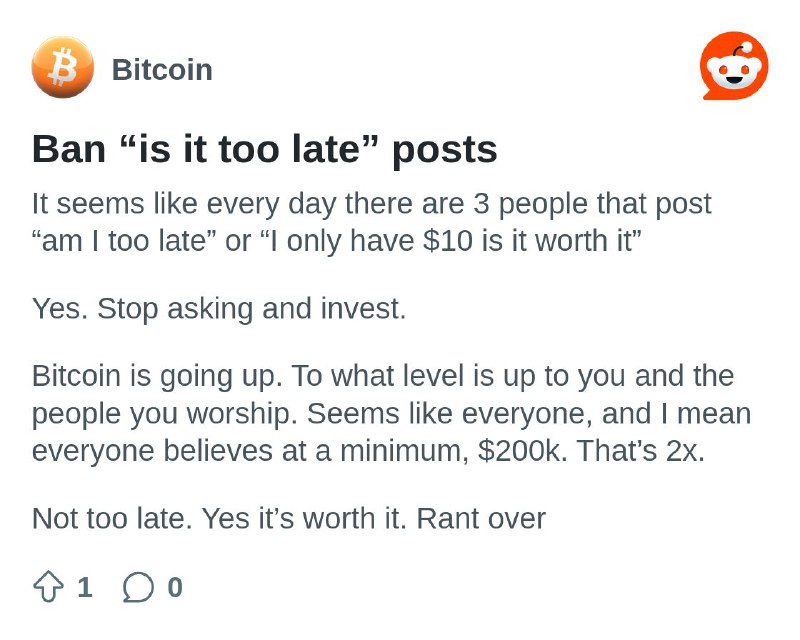Select the paragraph beginning 'It seems like every day'
Image resolution: width=800 pixels, height=640 pixels.
371,222
